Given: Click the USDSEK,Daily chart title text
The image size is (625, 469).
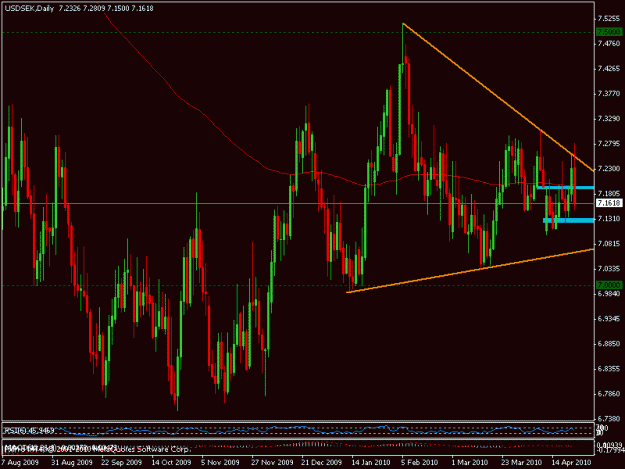Looking at the screenshot, I should [29, 8].
